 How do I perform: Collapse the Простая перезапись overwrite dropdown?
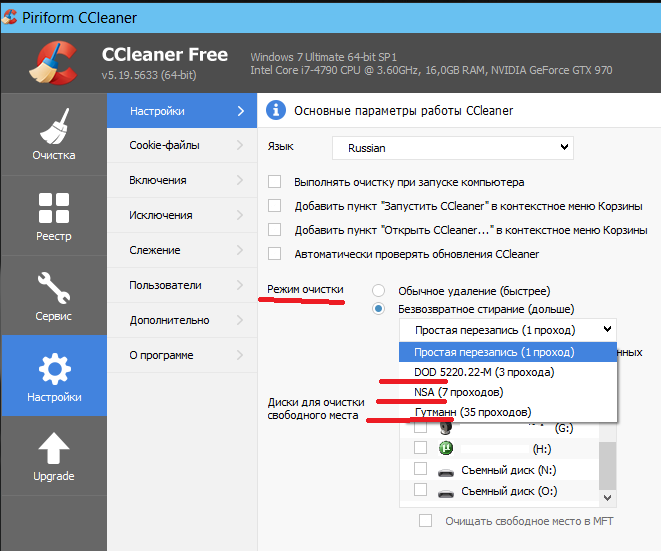click(508, 330)
